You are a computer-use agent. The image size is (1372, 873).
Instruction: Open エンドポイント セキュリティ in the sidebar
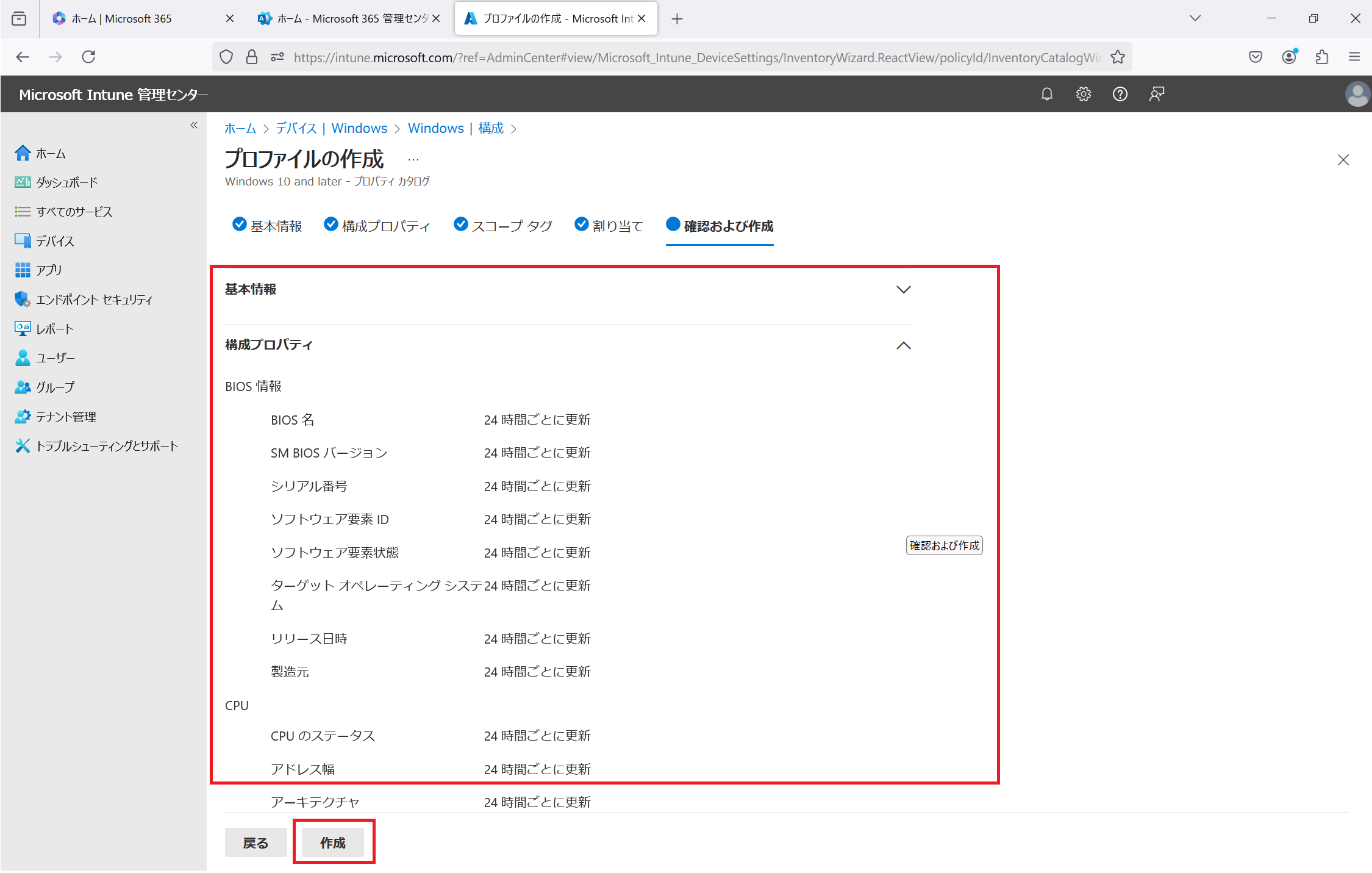[x=84, y=300]
